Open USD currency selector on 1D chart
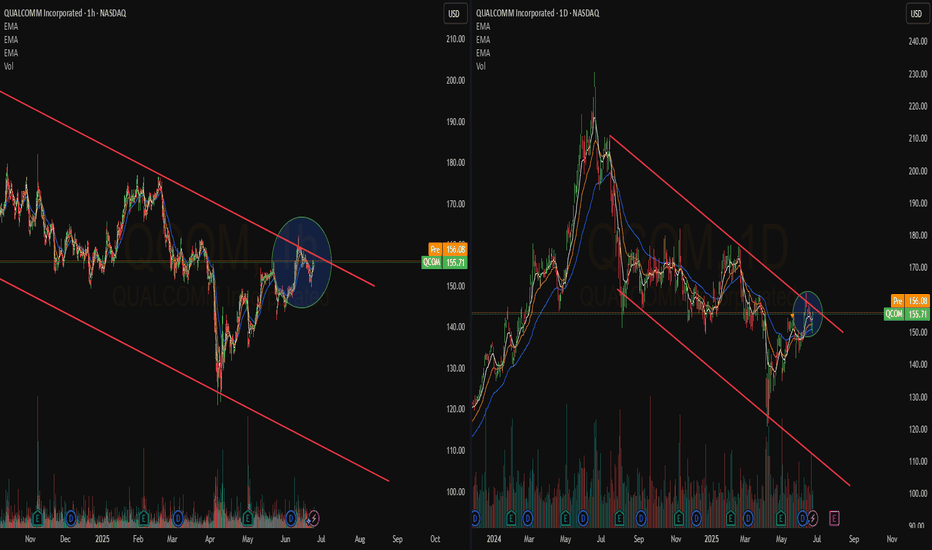This screenshot has width=932, height=550. pos(917,14)
